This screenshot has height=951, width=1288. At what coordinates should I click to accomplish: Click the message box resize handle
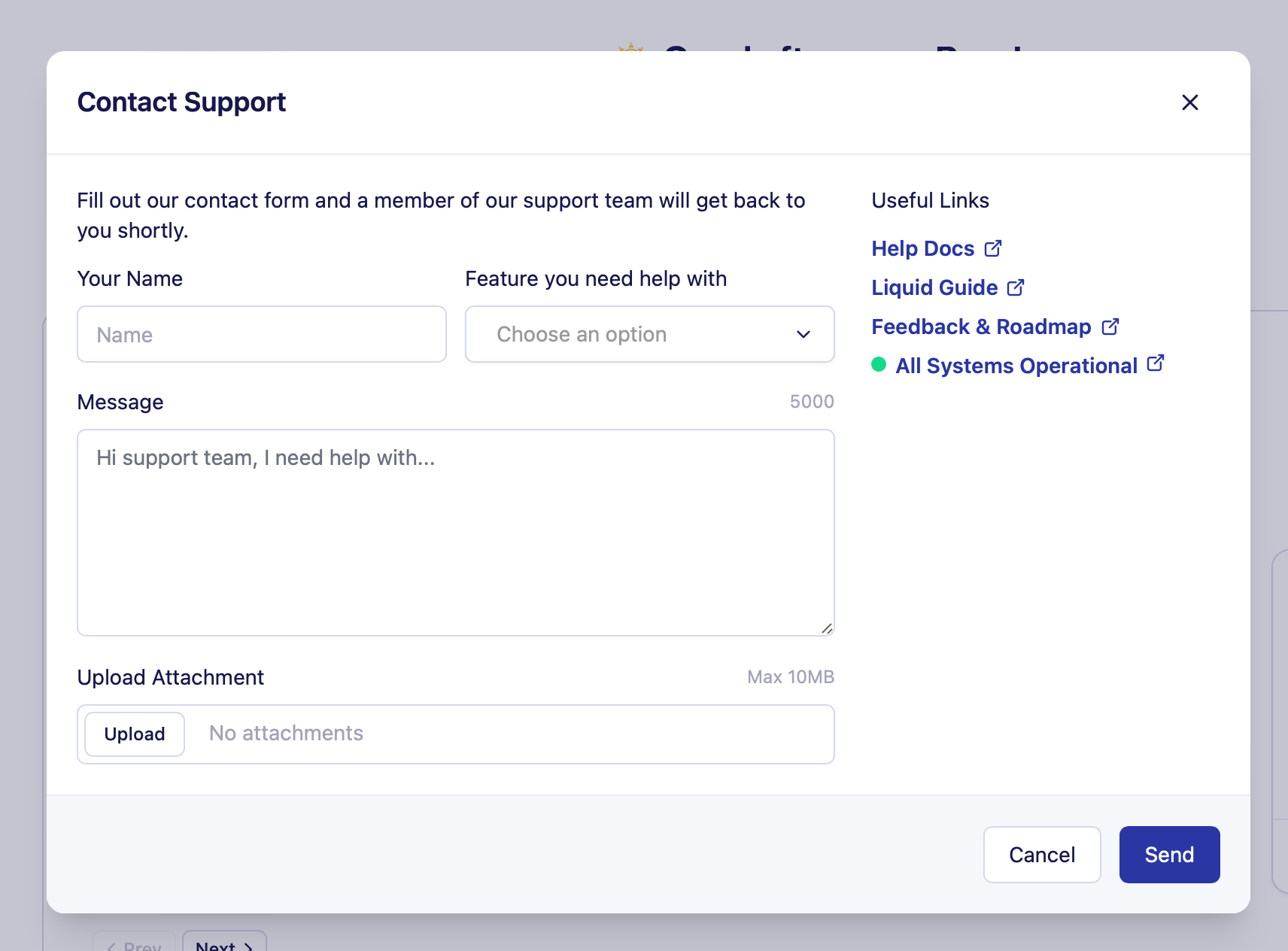click(x=827, y=628)
